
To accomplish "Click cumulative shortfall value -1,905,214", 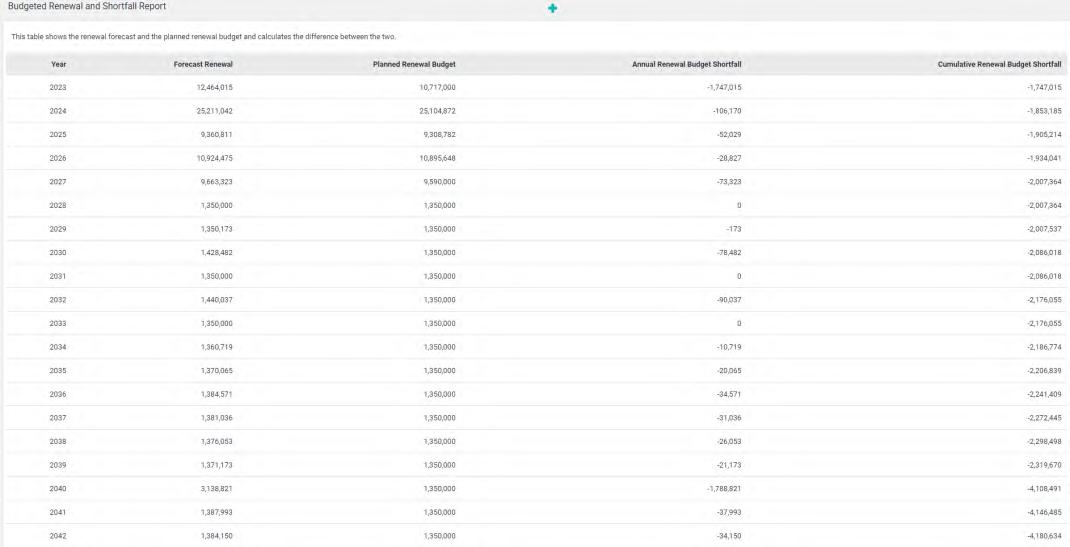I will [1044, 134].
